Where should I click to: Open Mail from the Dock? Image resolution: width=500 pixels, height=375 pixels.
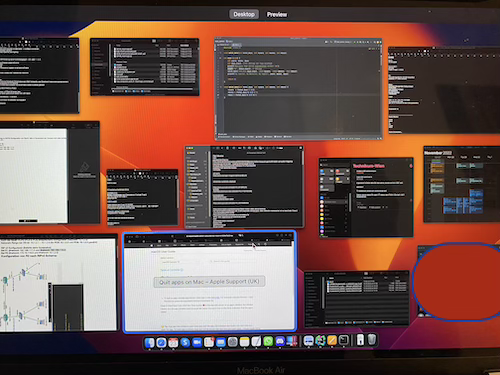pyautogui.click(x=221, y=342)
